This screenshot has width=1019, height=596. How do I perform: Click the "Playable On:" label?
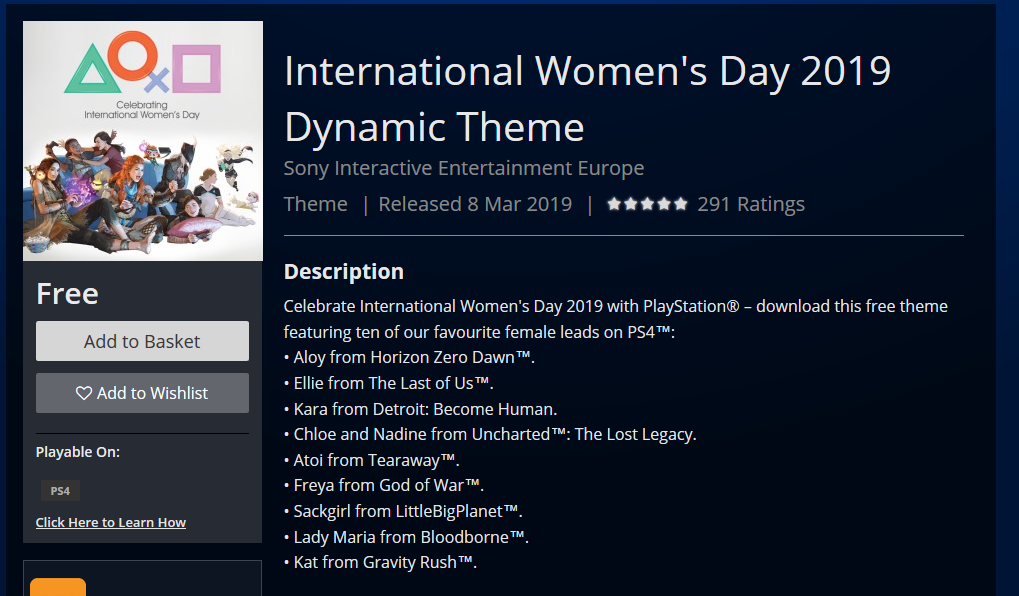pyautogui.click(x=77, y=452)
